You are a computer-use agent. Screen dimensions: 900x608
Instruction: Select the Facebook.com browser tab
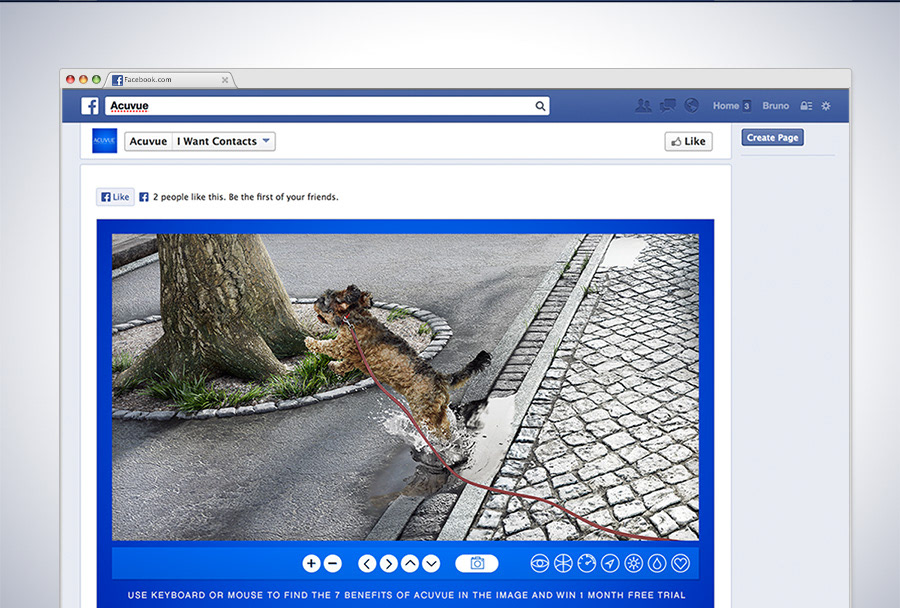coord(169,80)
